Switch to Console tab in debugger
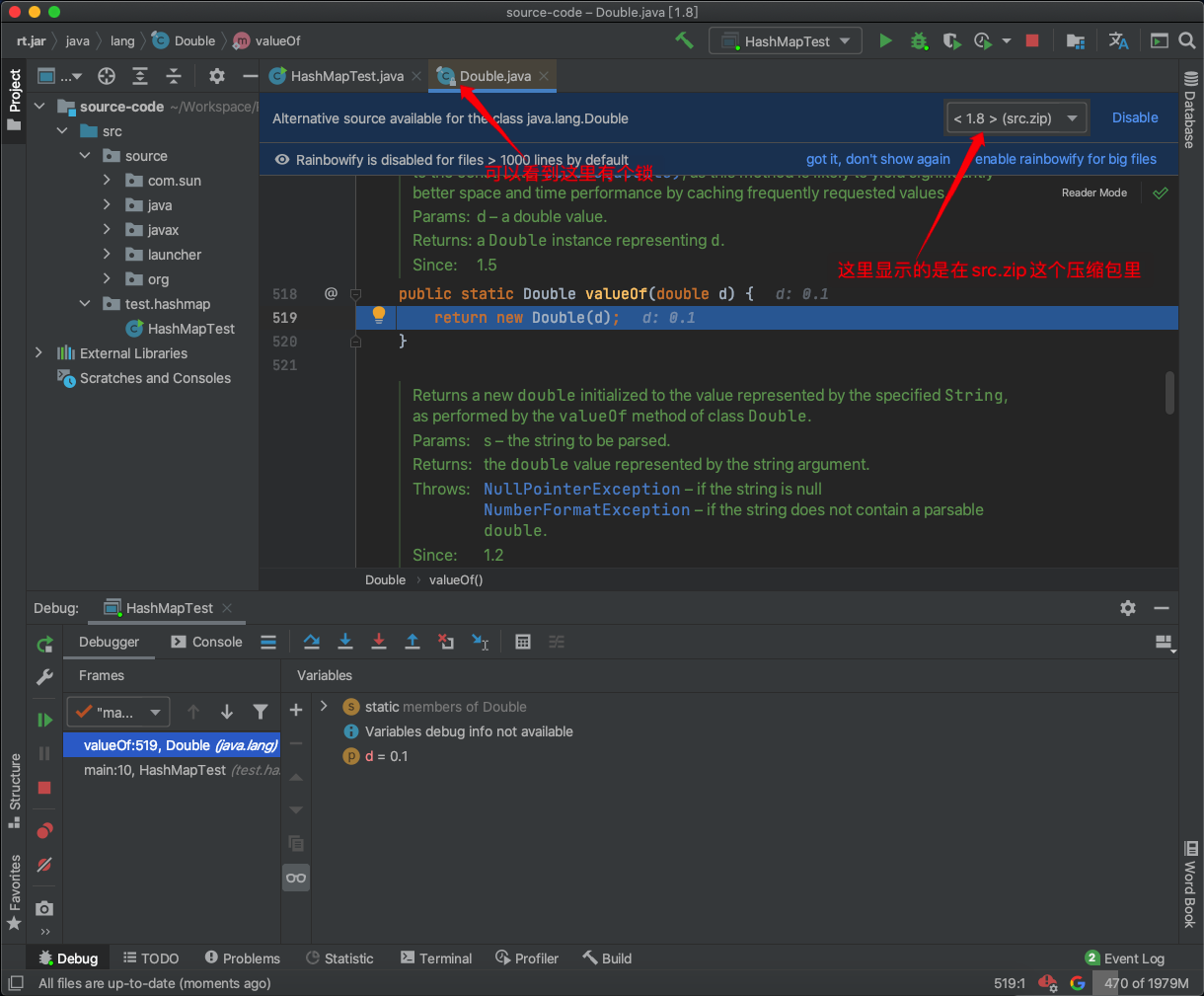The image size is (1204, 996). click(206, 642)
